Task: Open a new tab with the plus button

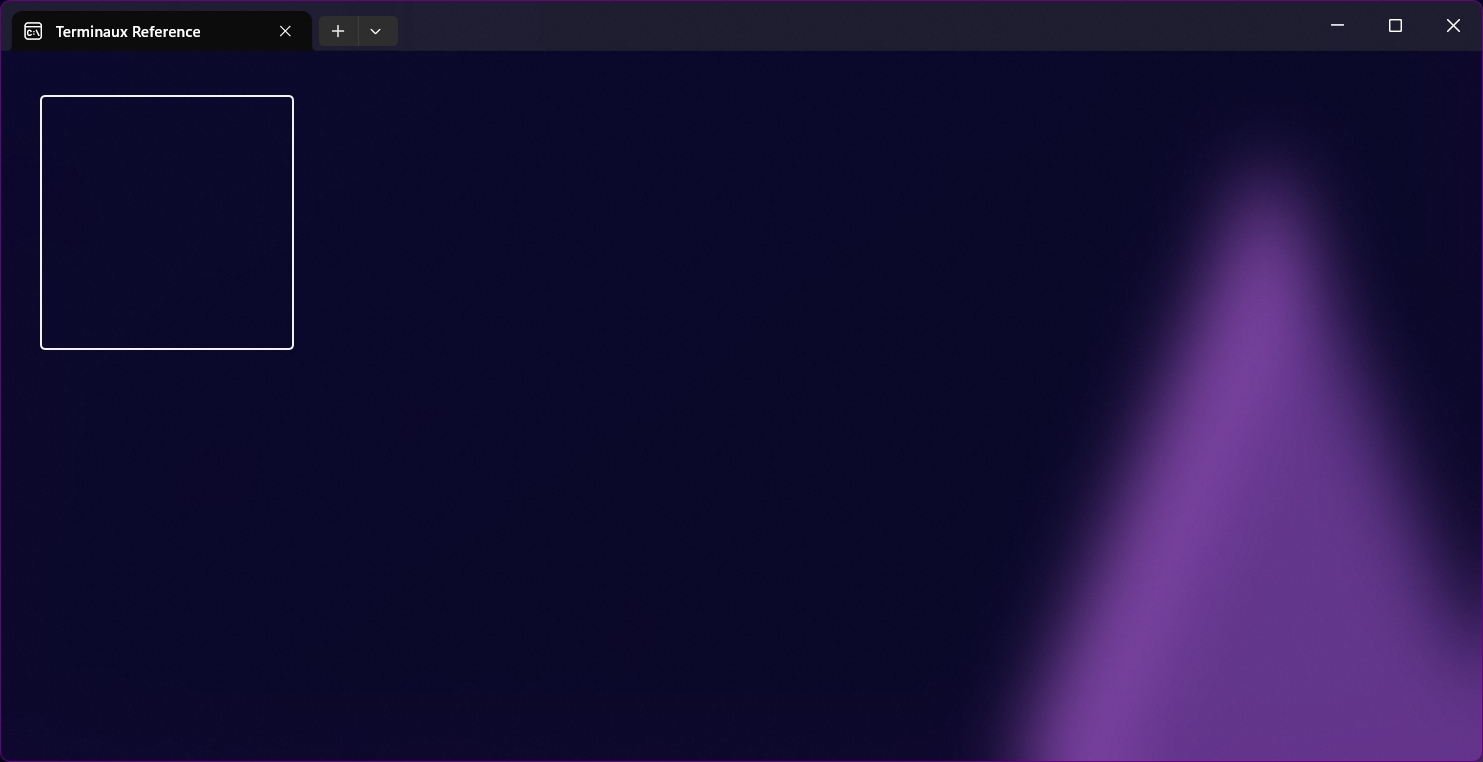Action: (338, 31)
